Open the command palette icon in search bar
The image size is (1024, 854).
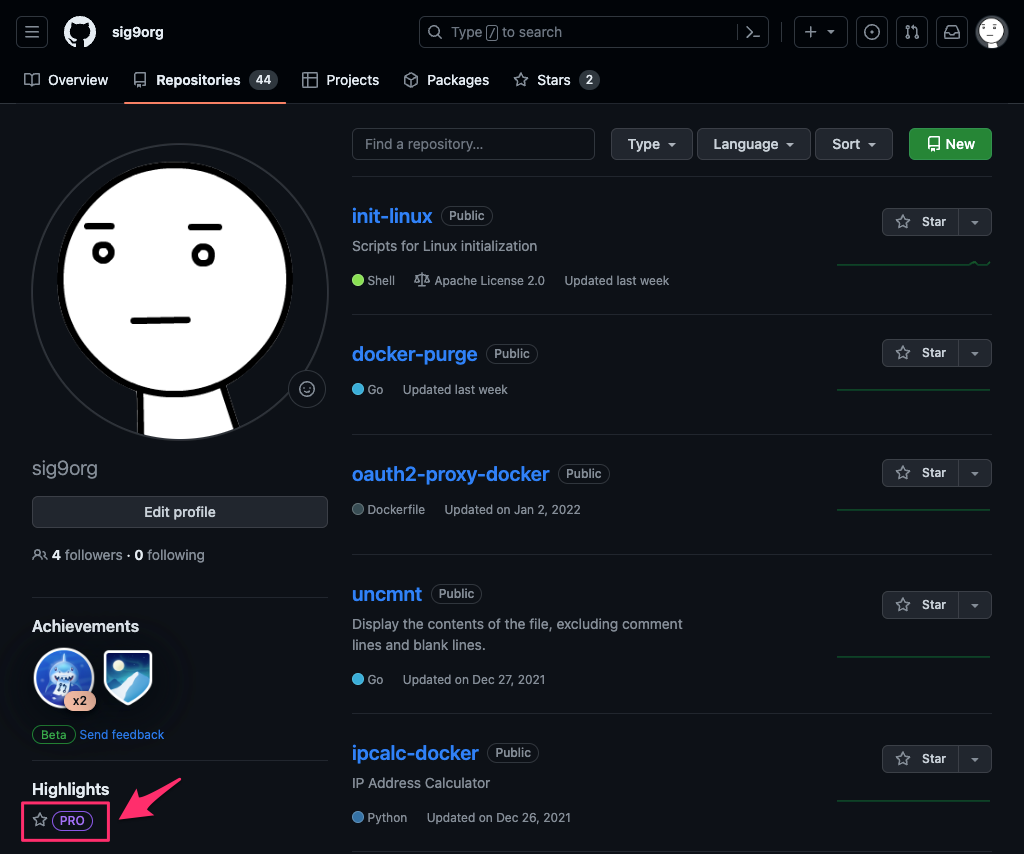tap(752, 32)
